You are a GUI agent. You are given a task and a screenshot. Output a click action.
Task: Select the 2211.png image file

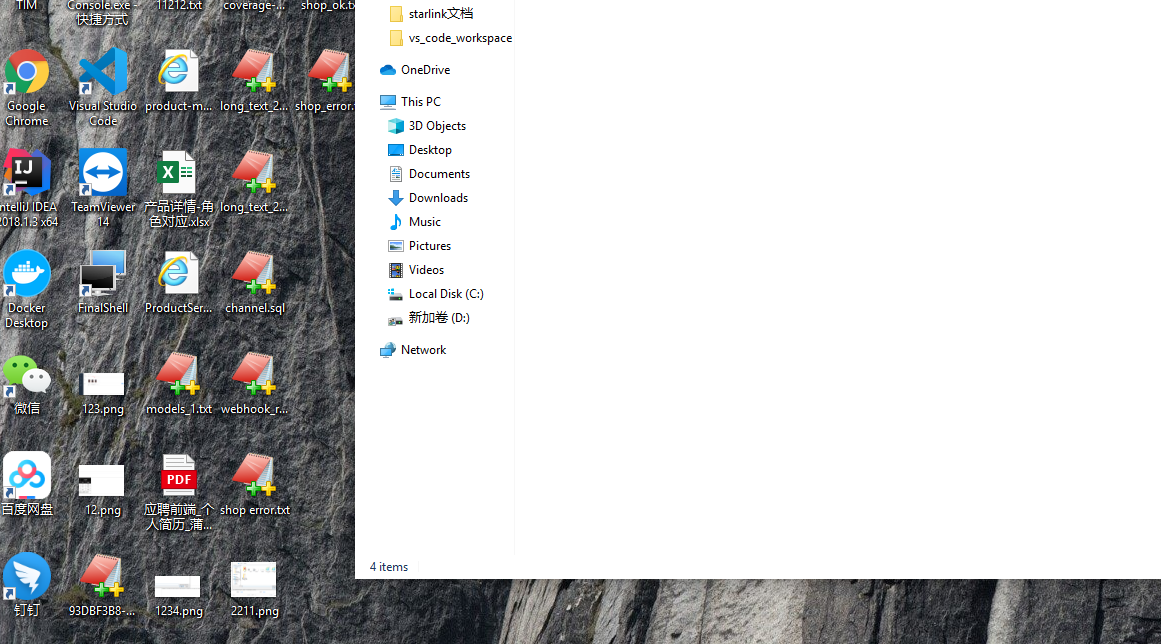click(254, 589)
